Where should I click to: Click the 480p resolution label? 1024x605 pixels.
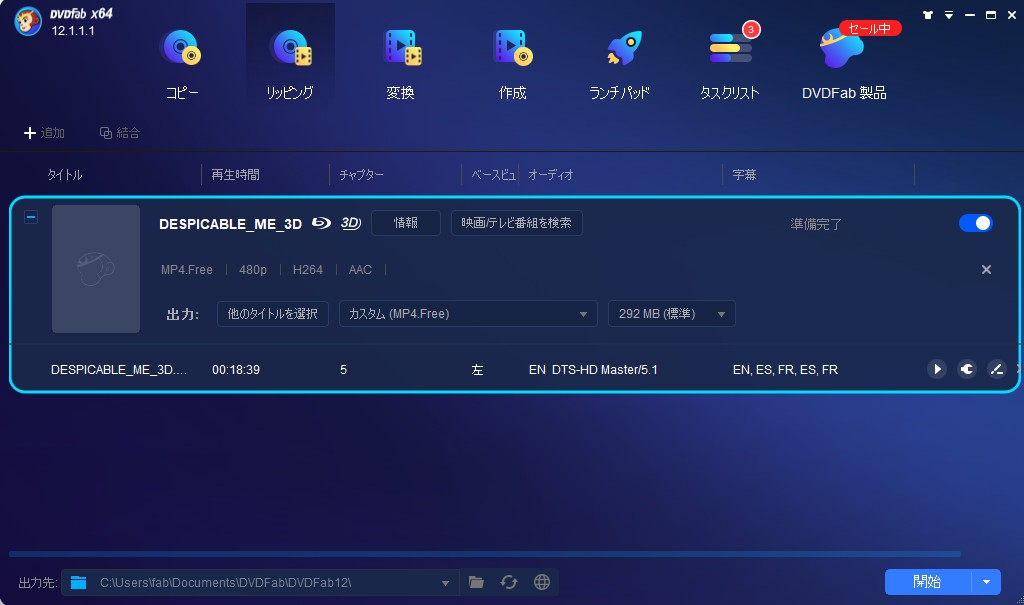pos(253,269)
